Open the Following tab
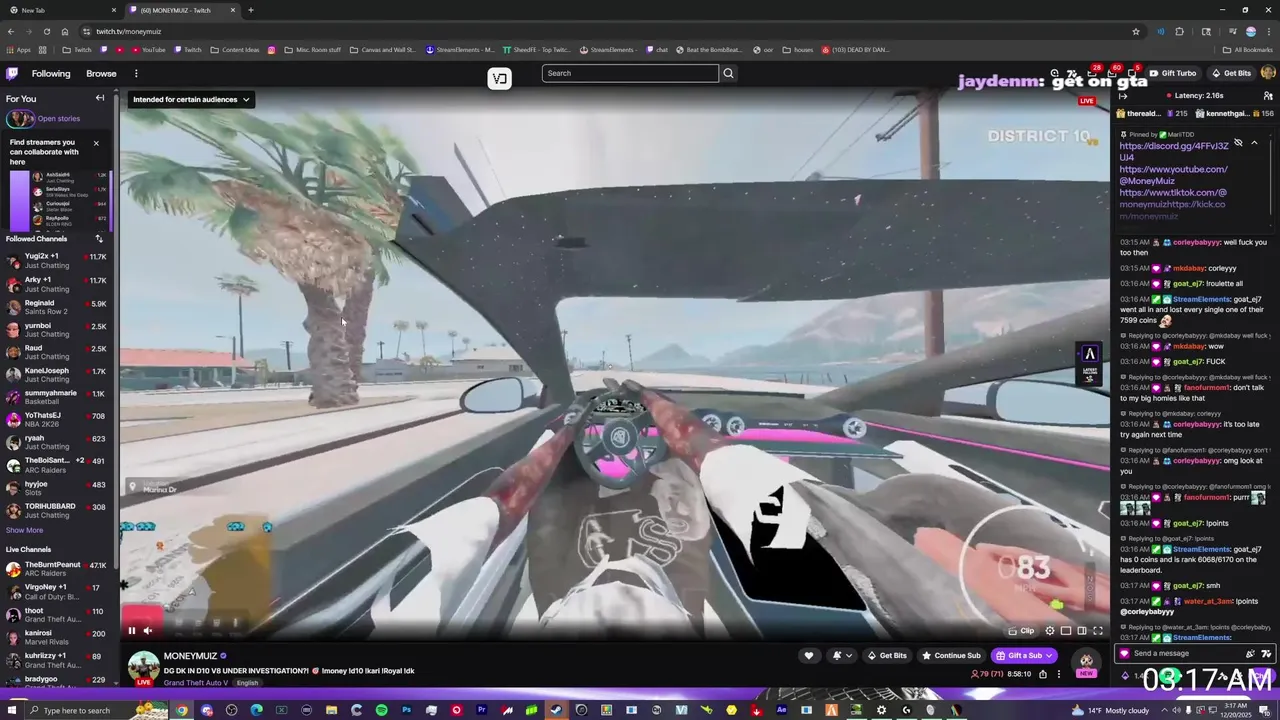1280x720 pixels. click(51, 73)
